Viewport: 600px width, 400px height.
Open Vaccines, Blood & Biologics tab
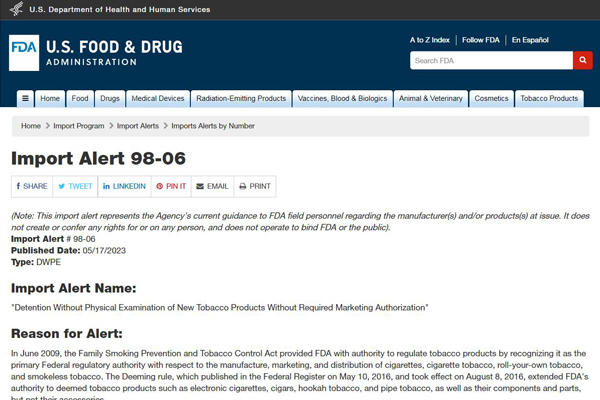click(x=342, y=98)
